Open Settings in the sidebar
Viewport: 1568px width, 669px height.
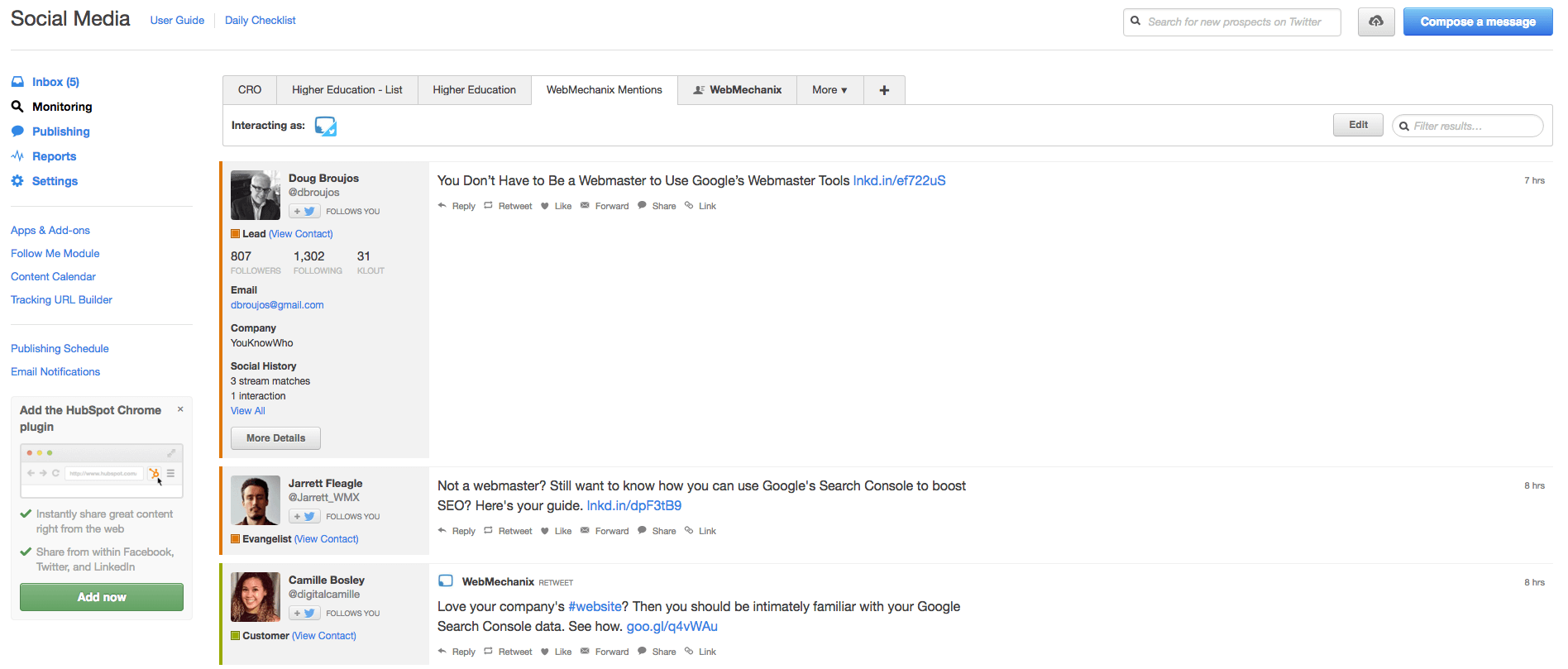[55, 181]
